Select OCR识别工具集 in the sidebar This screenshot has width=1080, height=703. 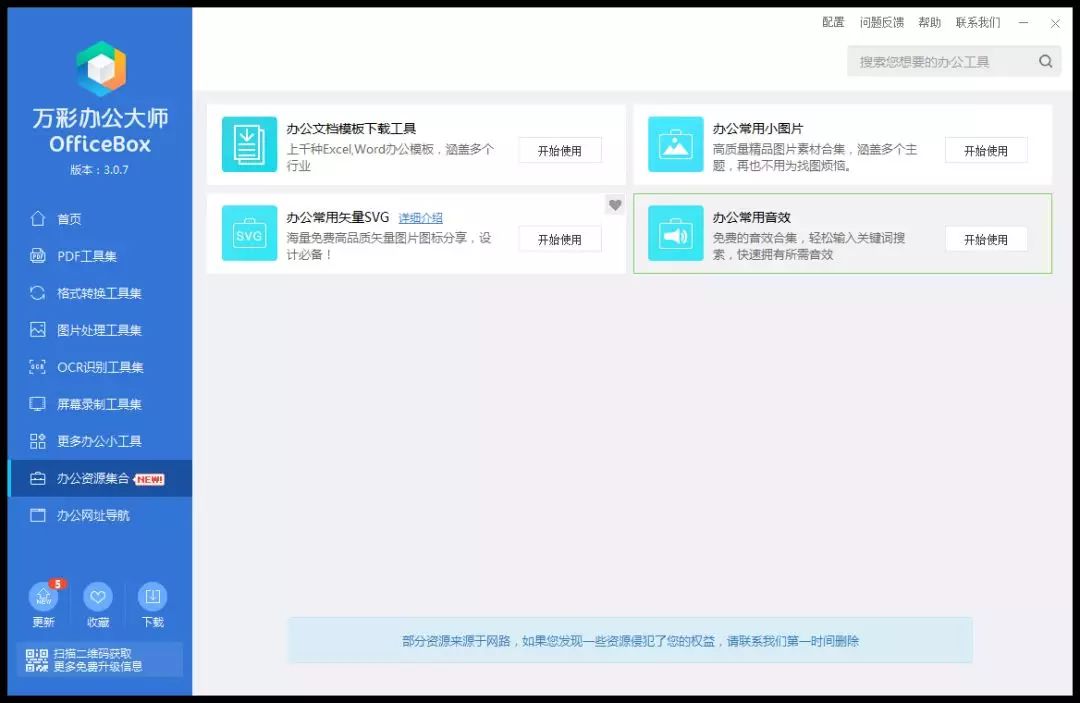100,367
